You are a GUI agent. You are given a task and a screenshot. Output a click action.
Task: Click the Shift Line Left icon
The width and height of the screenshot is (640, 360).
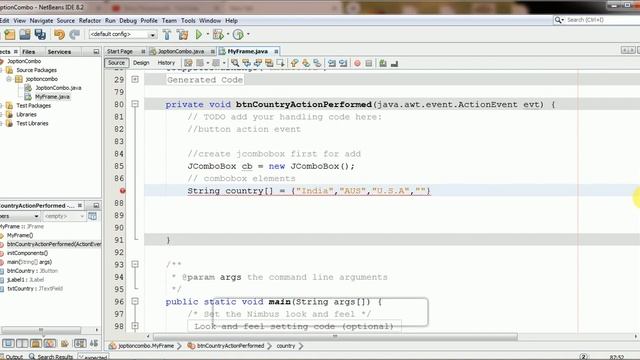click(x=332, y=63)
